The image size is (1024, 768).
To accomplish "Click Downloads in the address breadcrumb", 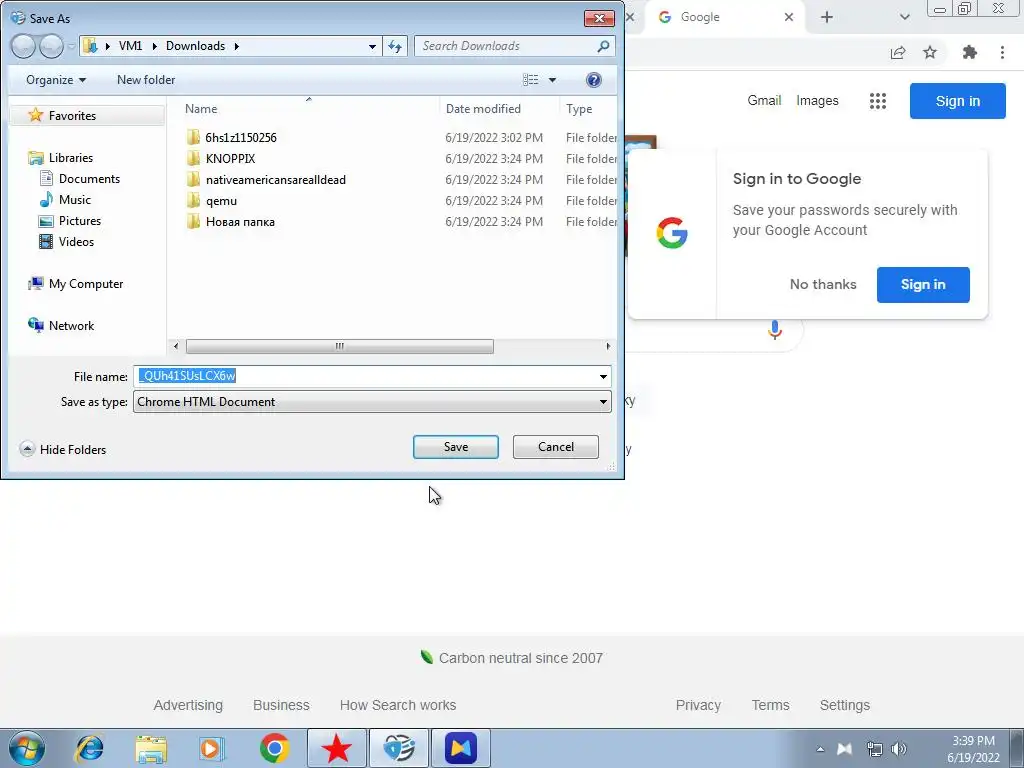I will tap(195, 46).
